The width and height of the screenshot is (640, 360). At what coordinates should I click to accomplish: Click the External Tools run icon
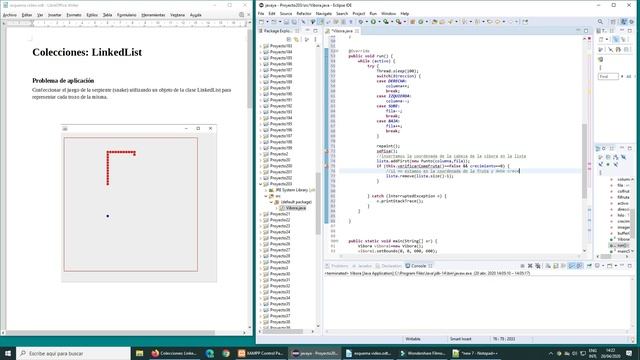[x=398, y=22]
